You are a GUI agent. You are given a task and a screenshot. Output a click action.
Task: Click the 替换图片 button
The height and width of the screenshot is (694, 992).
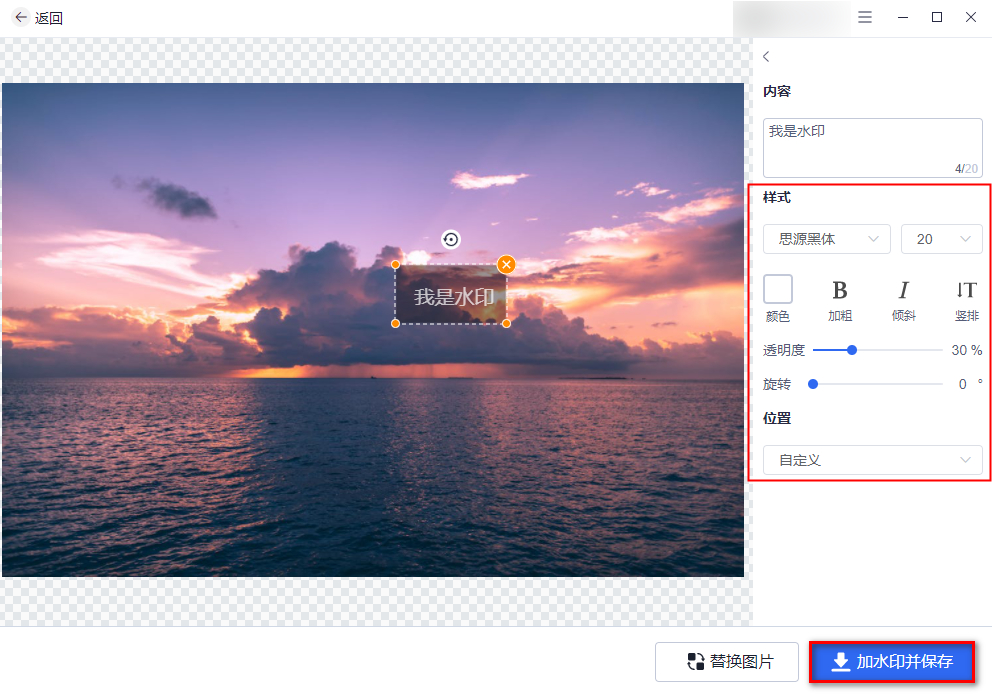tap(726, 662)
